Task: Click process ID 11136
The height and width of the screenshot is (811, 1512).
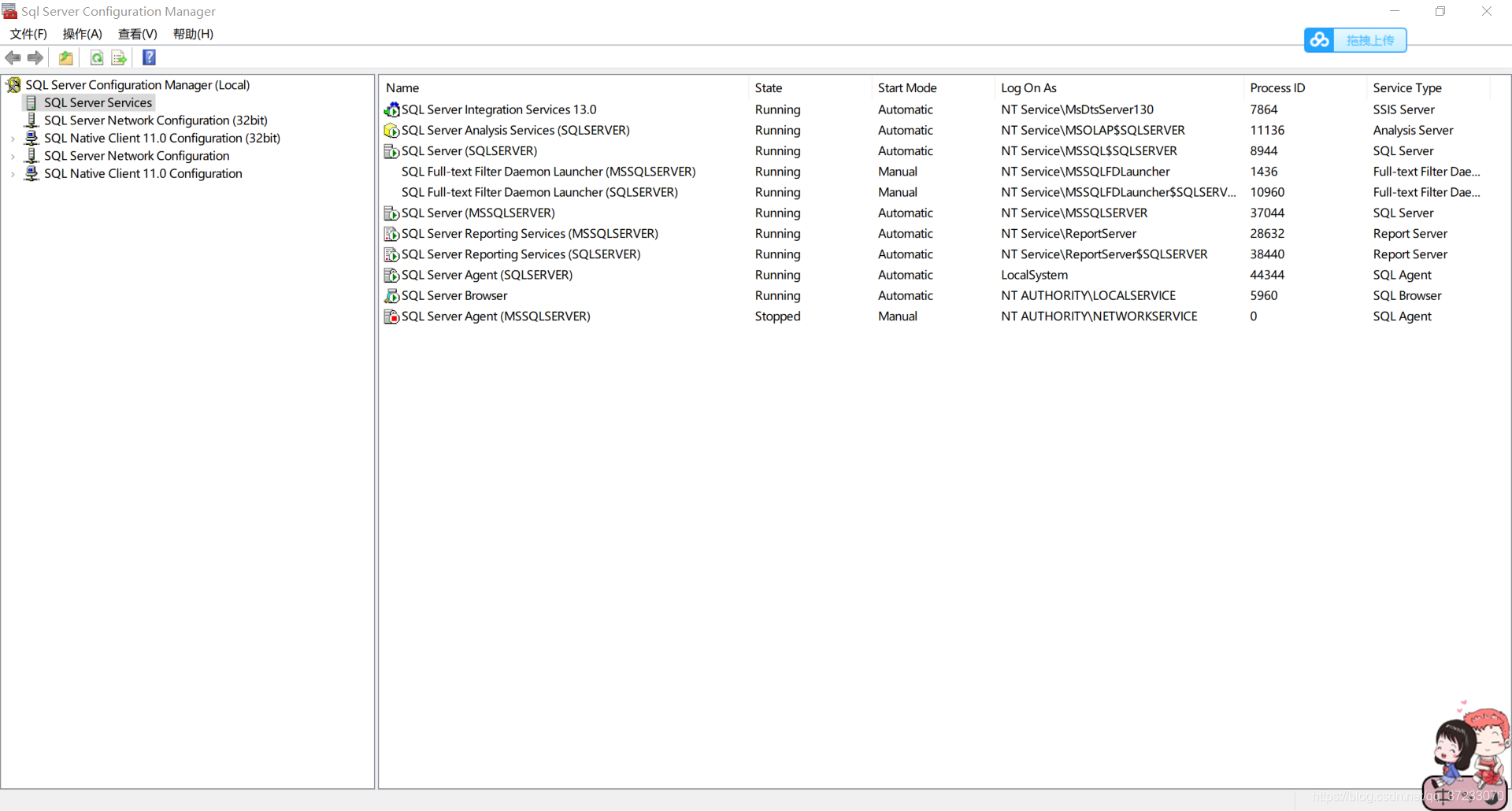Action: [1267, 130]
